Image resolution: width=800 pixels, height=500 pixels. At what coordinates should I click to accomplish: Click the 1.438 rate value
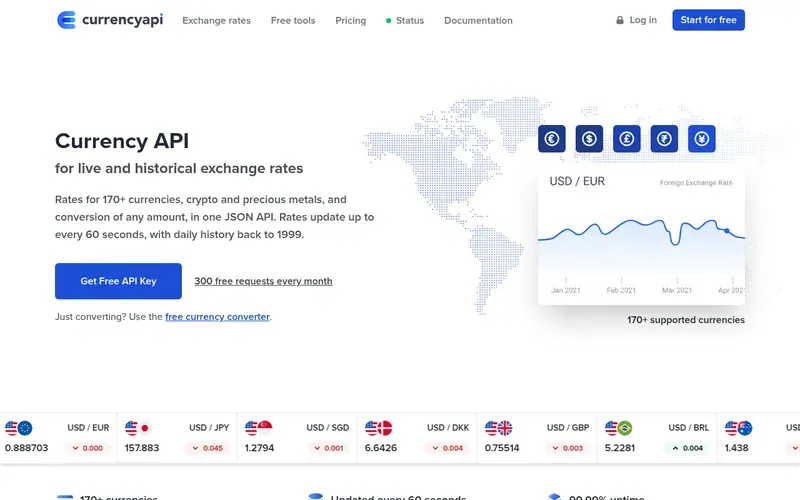(737, 448)
